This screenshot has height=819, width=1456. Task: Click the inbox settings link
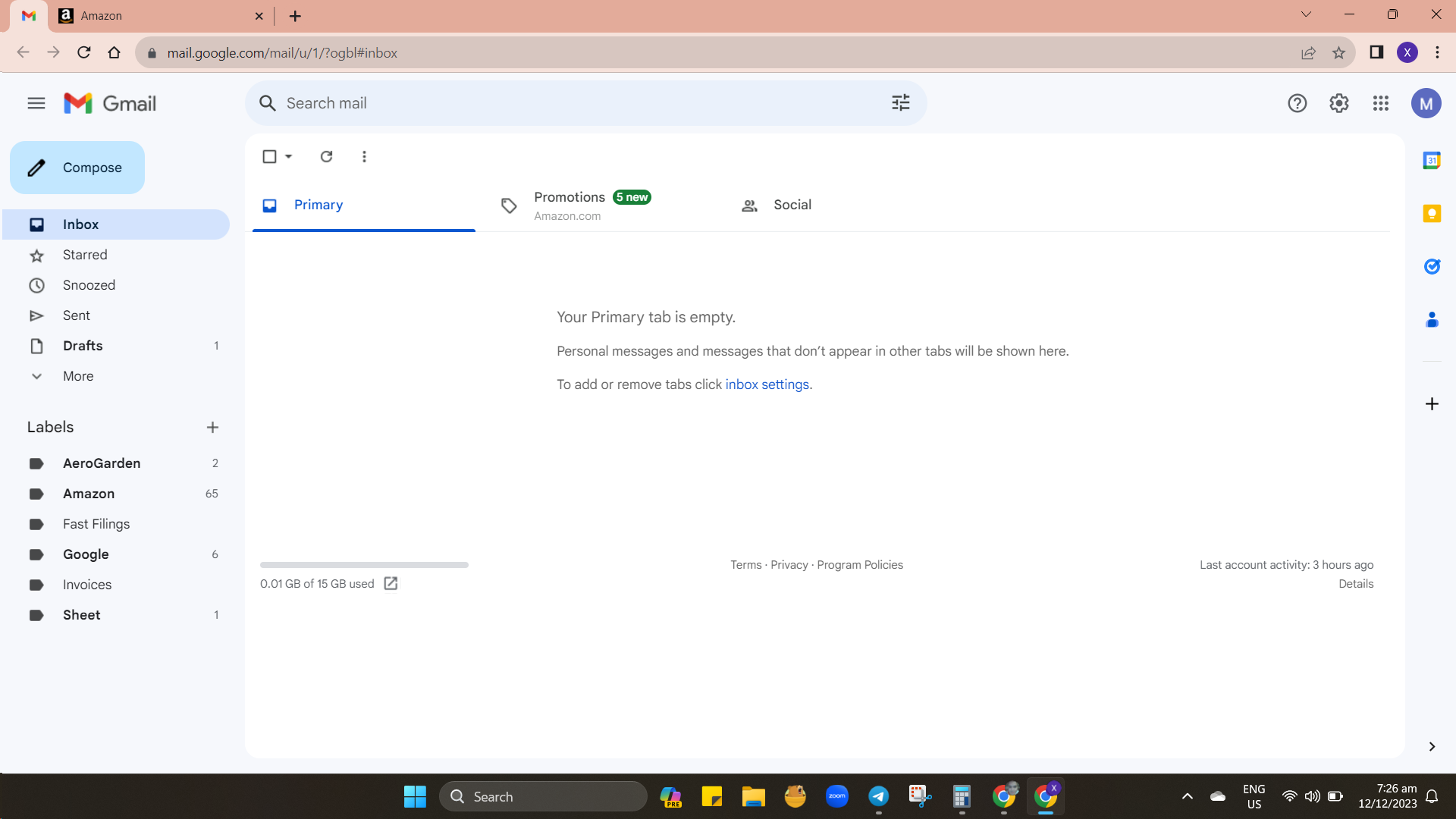pyautogui.click(x=767, y=384)
